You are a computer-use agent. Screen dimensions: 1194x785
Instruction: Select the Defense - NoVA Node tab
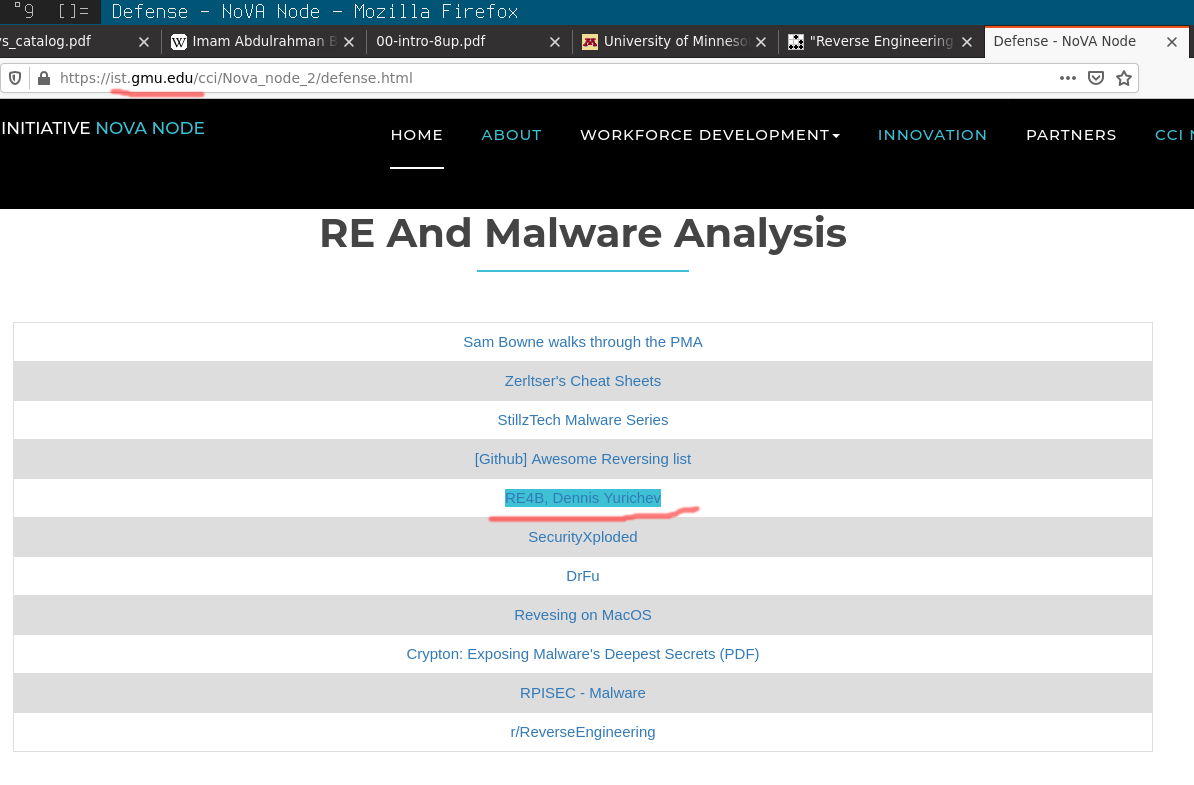tap(1087, 41)
